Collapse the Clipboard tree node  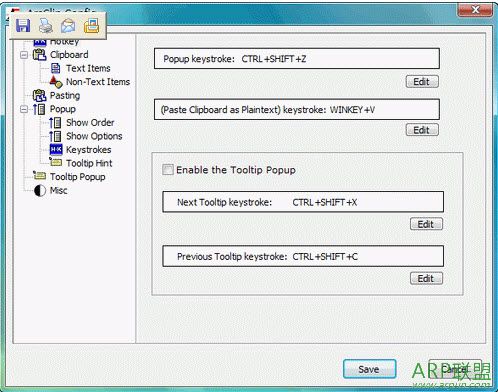click(x=24, y=55)
